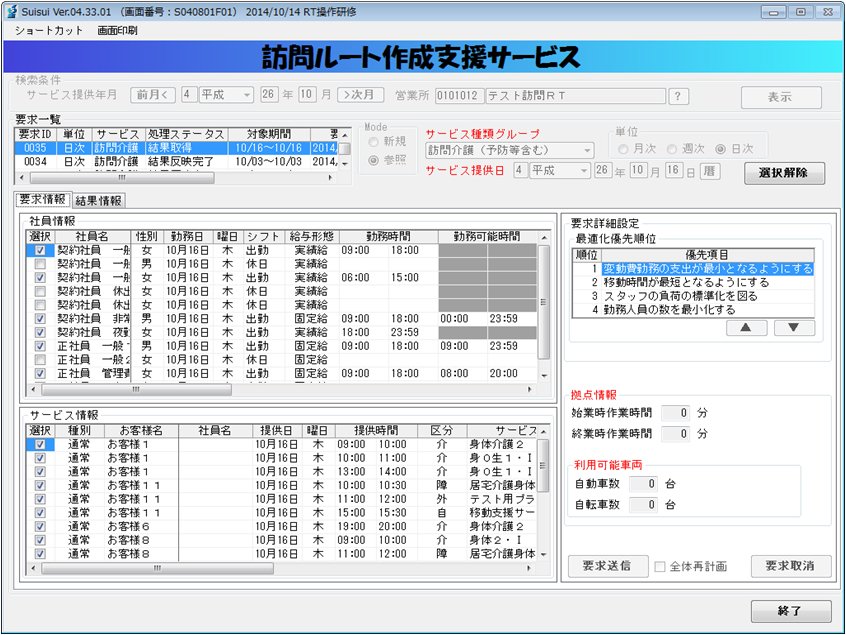Click the ? office lookup button
846x635 pixels.
[678, 96]
